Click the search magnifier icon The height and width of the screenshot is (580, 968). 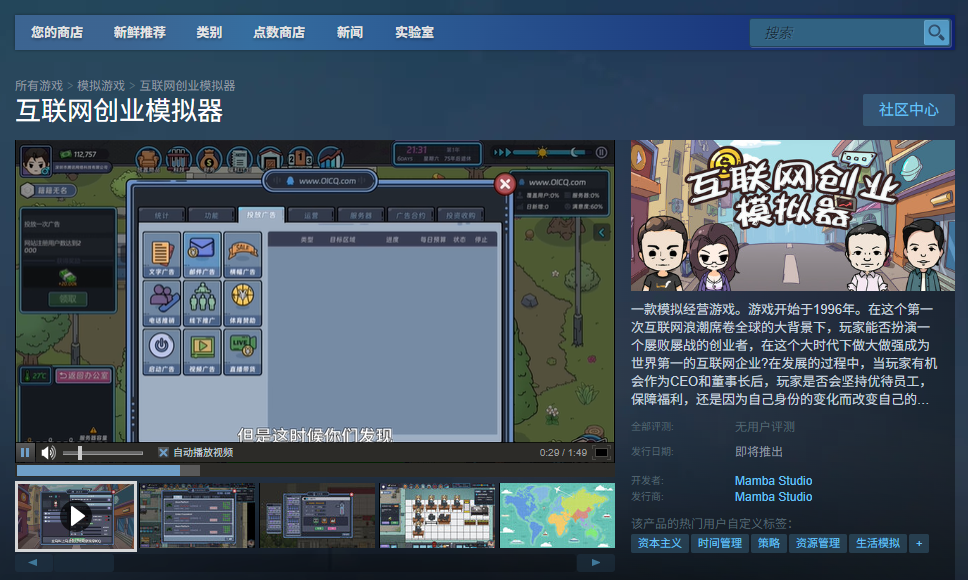tap(936, 33)
